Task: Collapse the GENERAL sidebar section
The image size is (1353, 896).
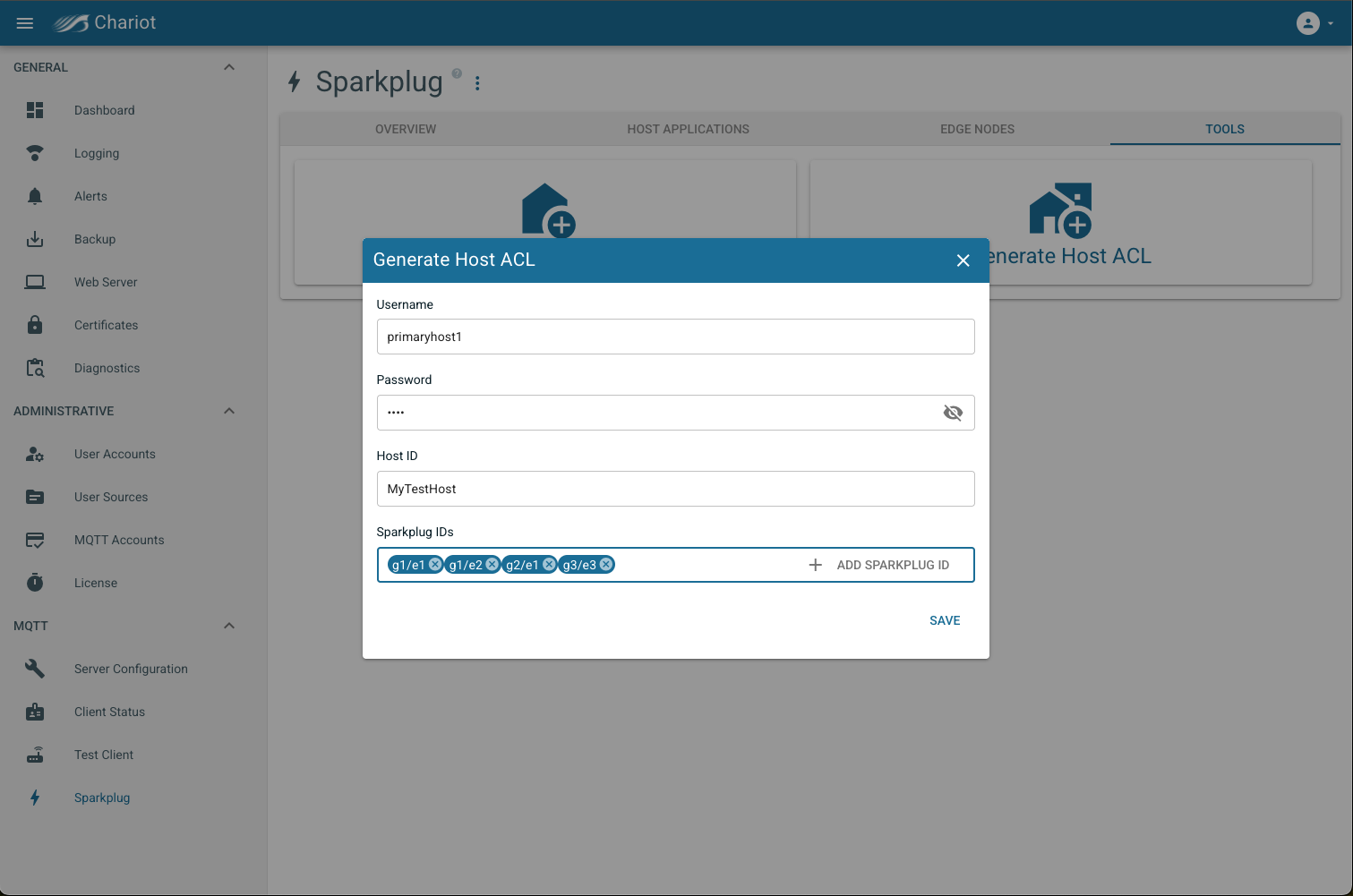Action: click(229, 67)
